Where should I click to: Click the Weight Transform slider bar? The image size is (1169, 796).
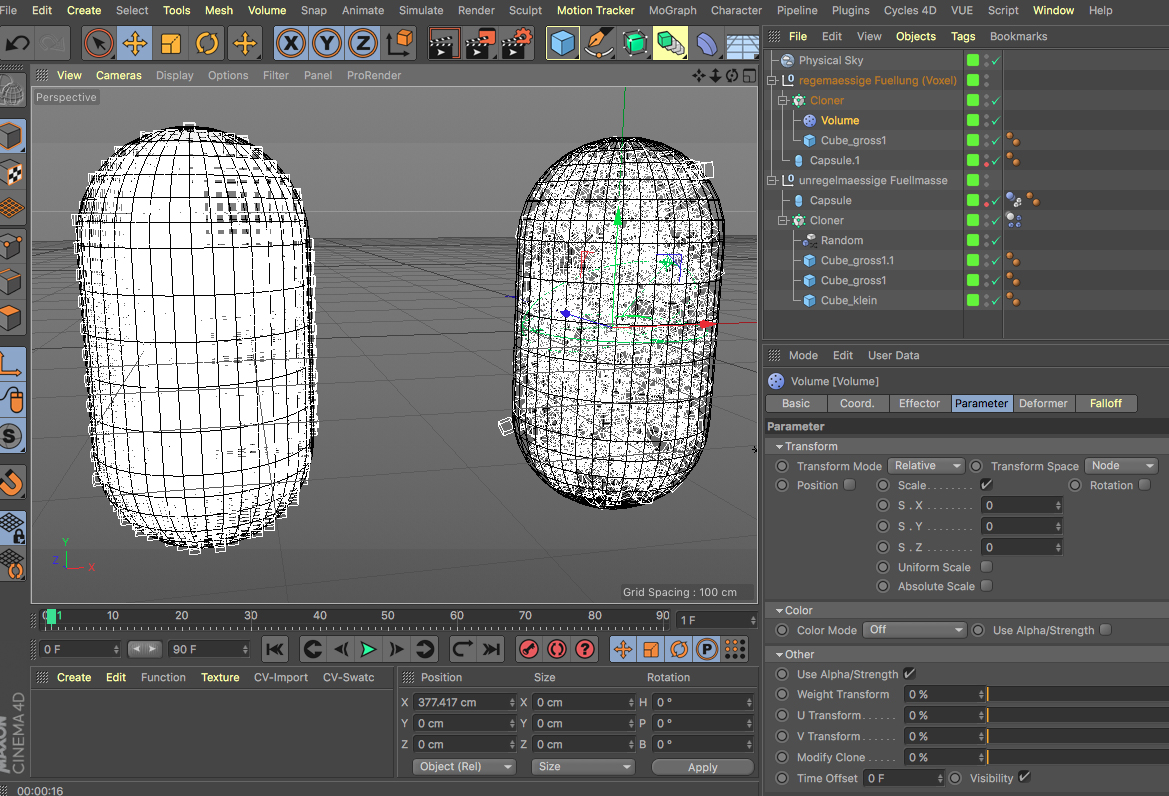click(x=1075, y=694)
